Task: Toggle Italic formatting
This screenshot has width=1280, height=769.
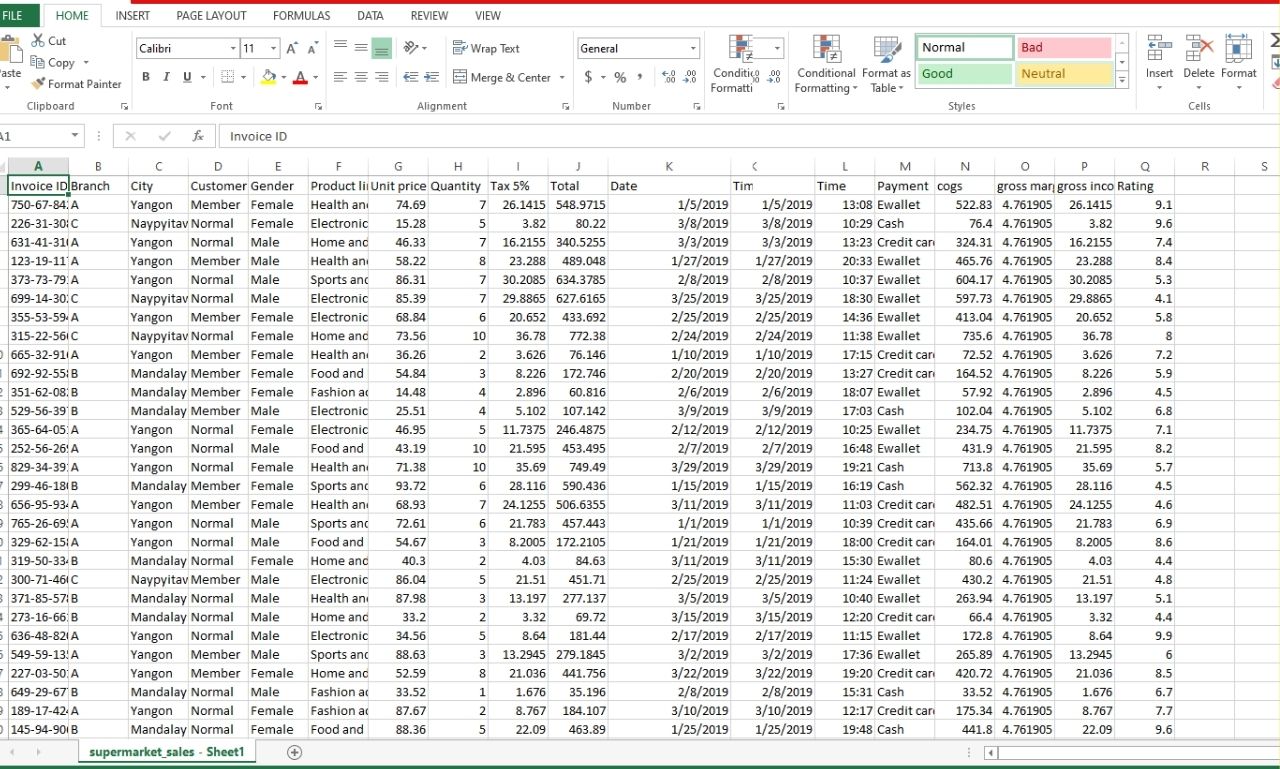Action: point(166,77)
